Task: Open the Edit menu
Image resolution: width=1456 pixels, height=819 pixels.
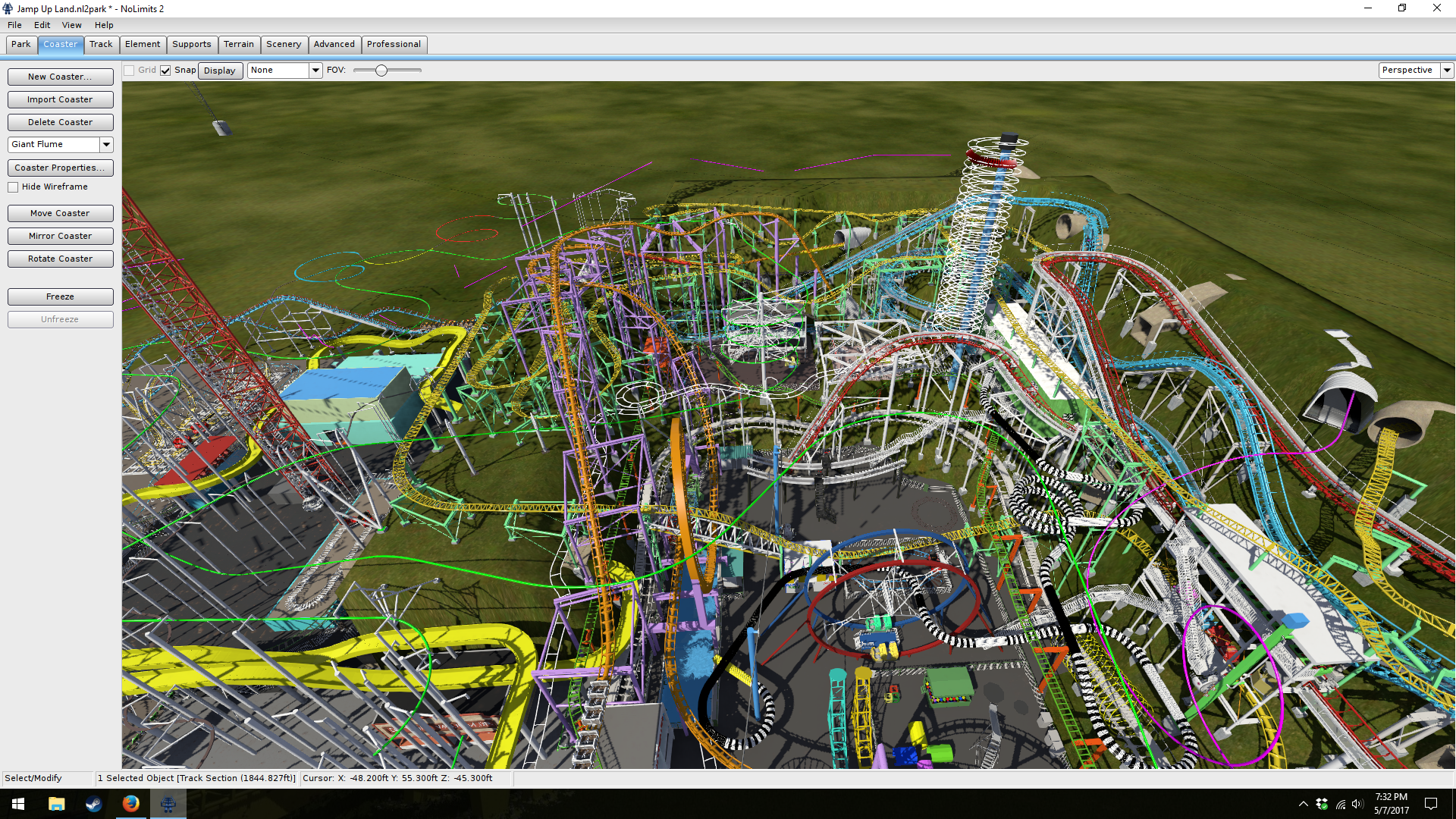Action: coord(42,25)
